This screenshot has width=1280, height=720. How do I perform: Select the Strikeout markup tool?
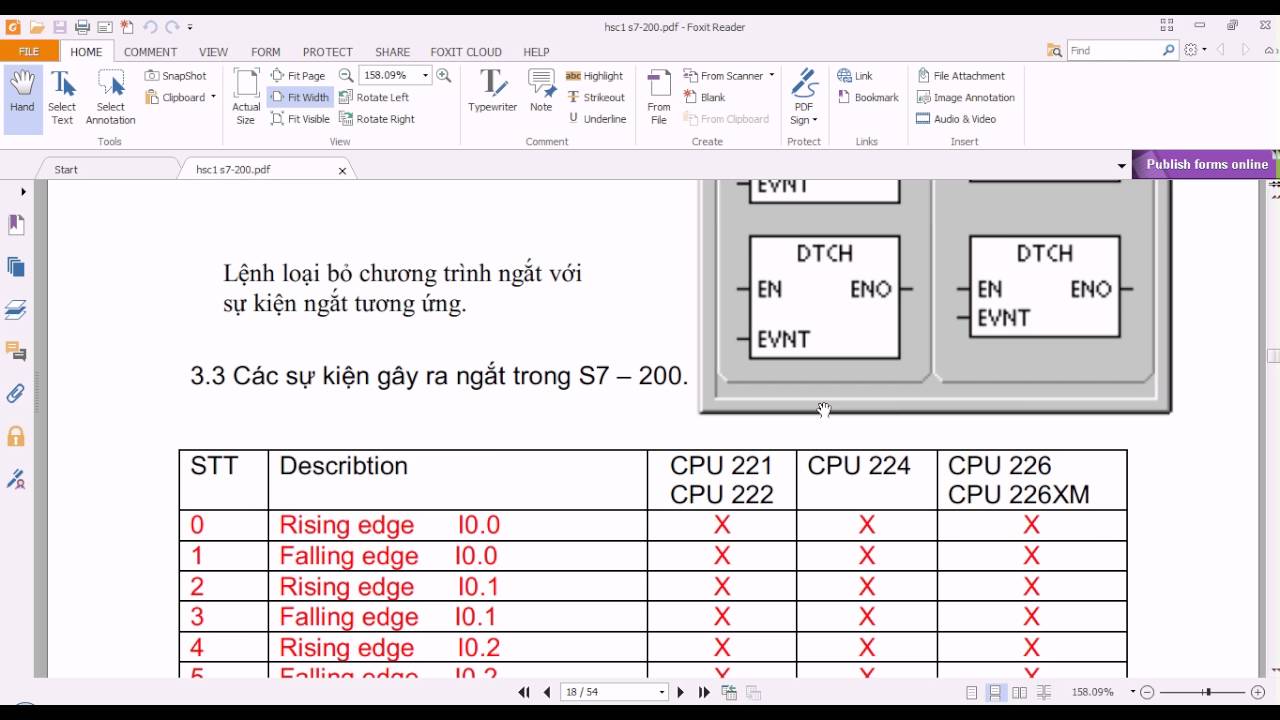(596, 97)
